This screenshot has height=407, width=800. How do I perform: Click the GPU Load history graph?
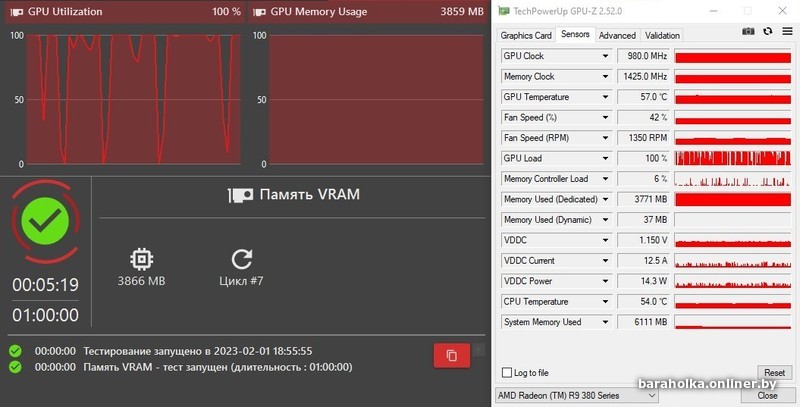732,158
